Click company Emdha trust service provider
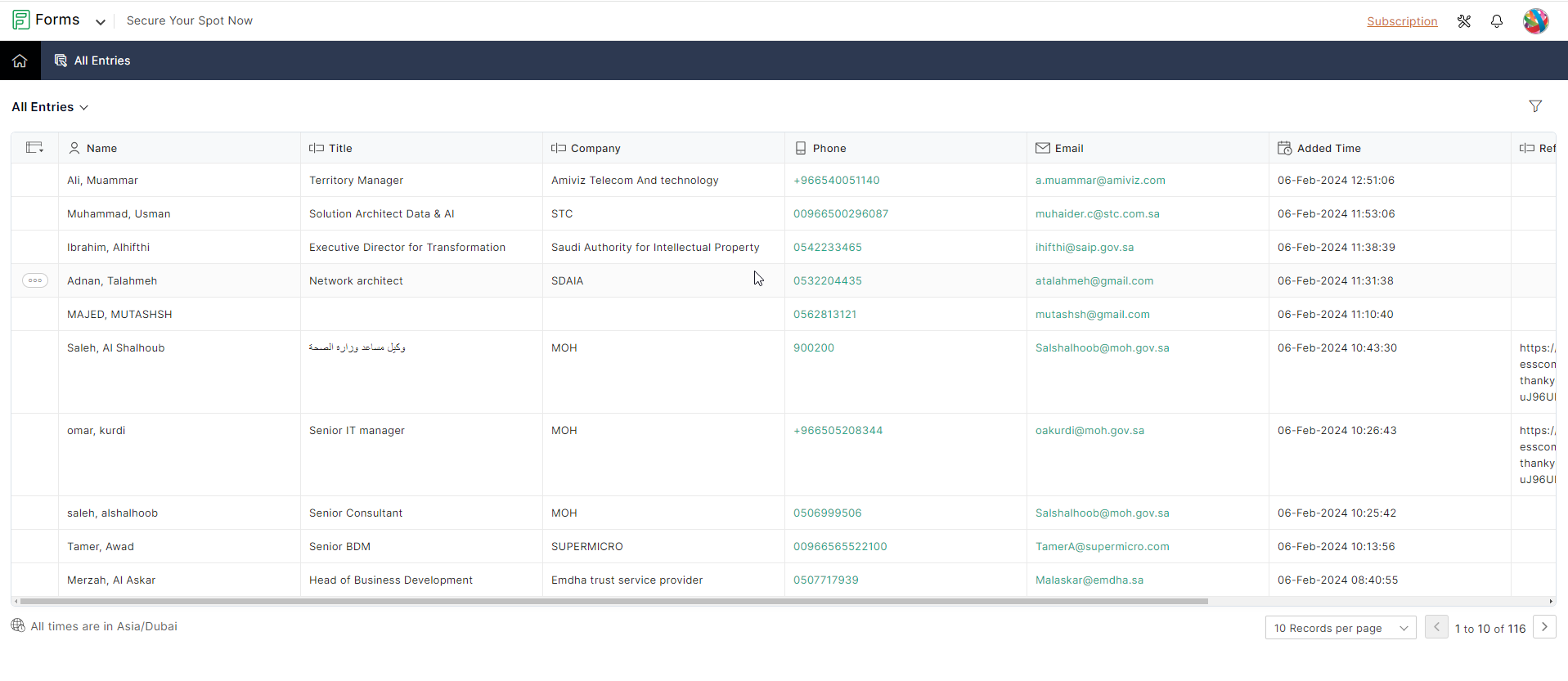Viewport: 1568px width, 681px height. 627,580
